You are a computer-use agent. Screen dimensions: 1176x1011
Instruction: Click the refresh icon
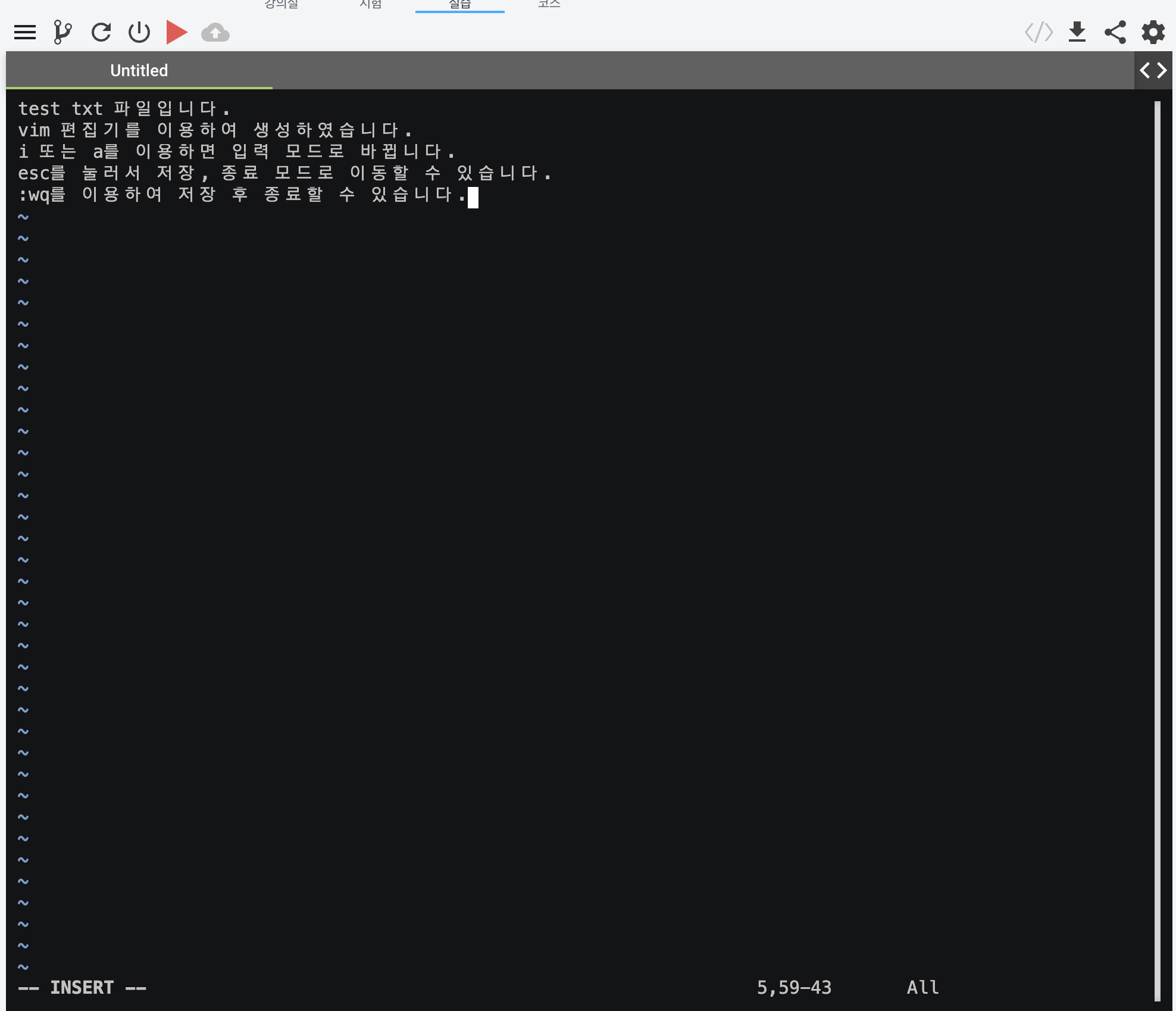pyautogui.click(x=101, y=32)
